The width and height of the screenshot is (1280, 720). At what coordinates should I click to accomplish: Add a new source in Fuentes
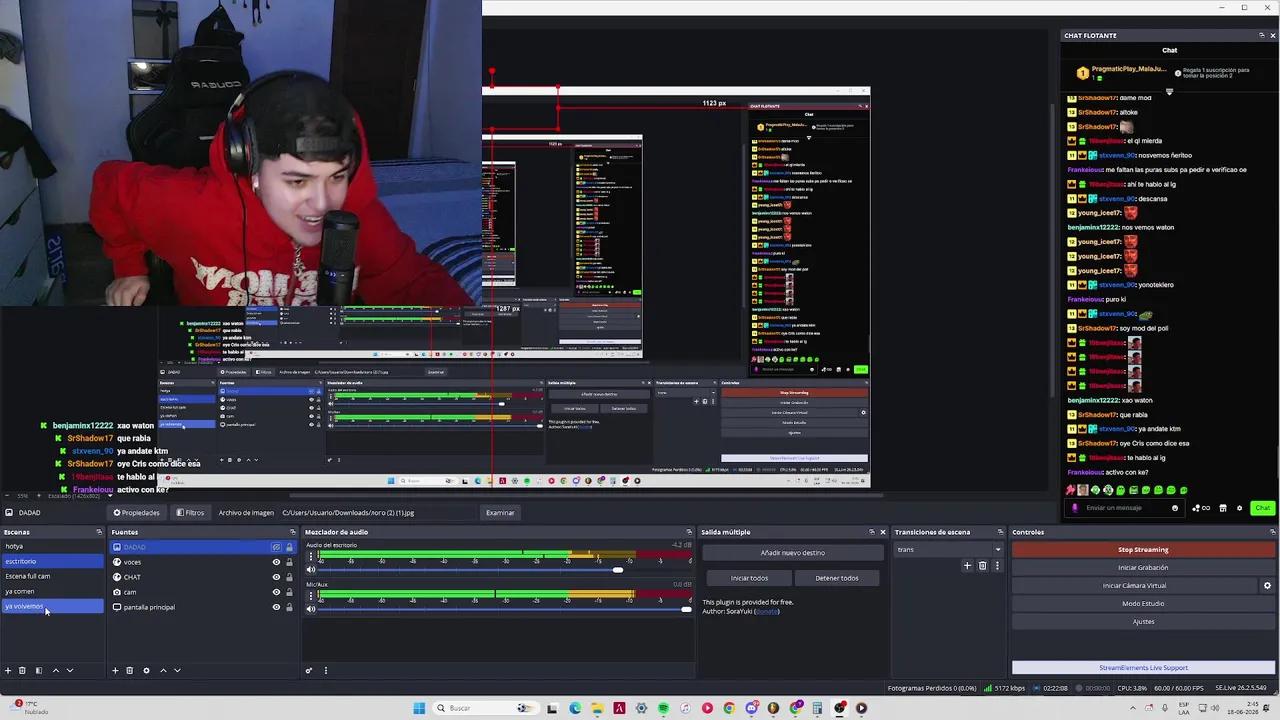coord(115,670)
